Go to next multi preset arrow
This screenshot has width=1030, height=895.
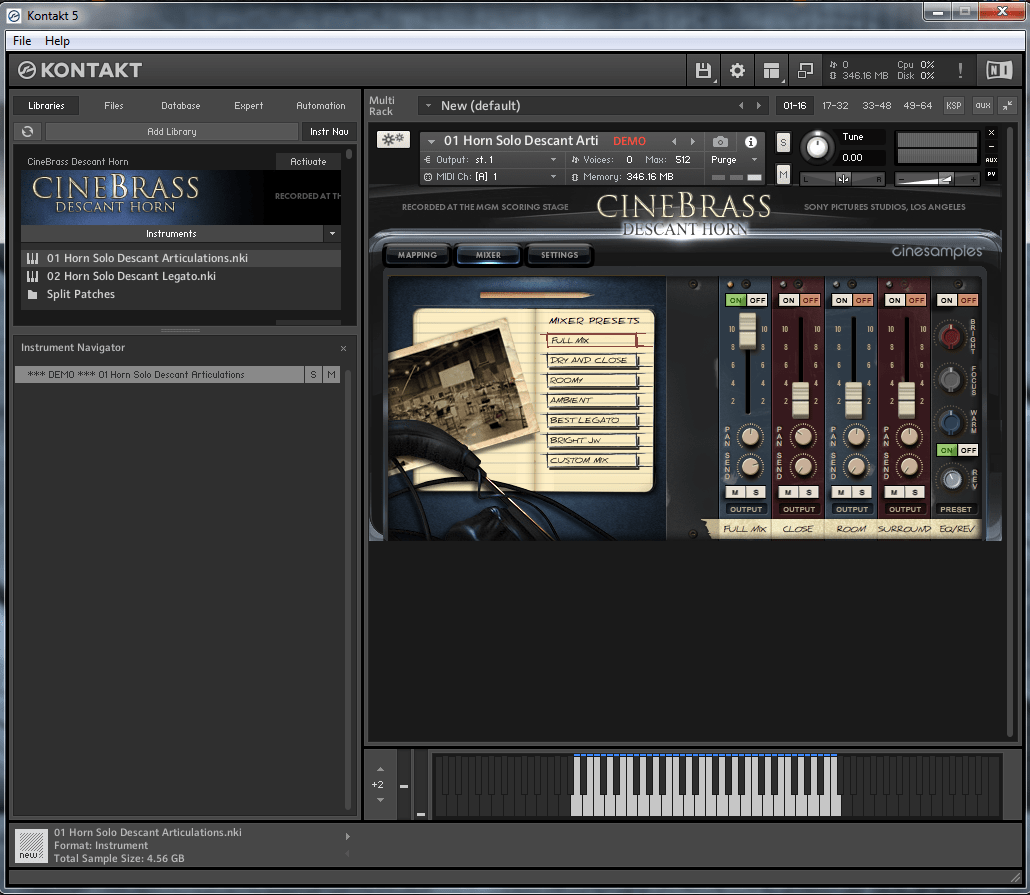coord(759,106)
